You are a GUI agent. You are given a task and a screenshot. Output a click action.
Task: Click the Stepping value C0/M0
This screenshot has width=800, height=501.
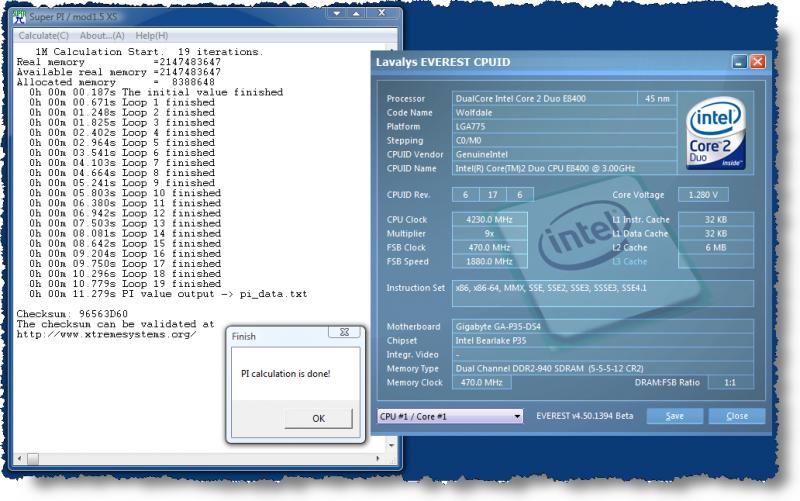564,140
